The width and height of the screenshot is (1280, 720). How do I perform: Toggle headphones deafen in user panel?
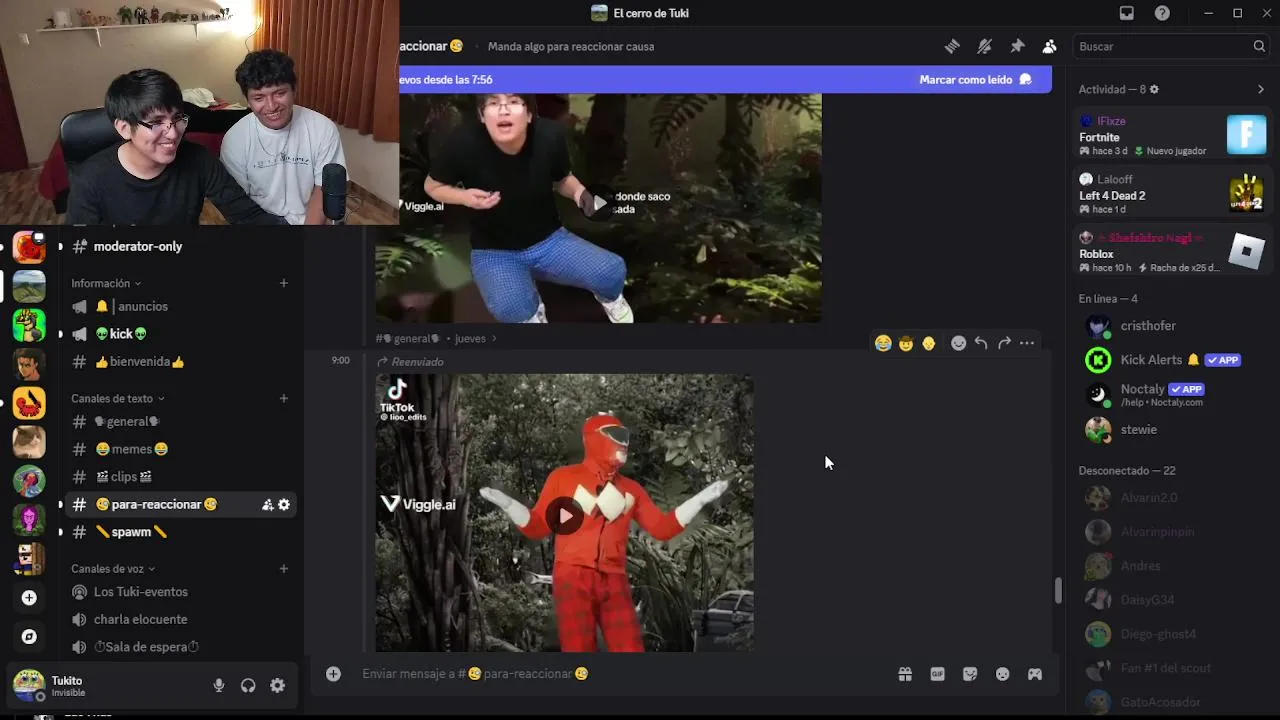[x=248, y=685]
